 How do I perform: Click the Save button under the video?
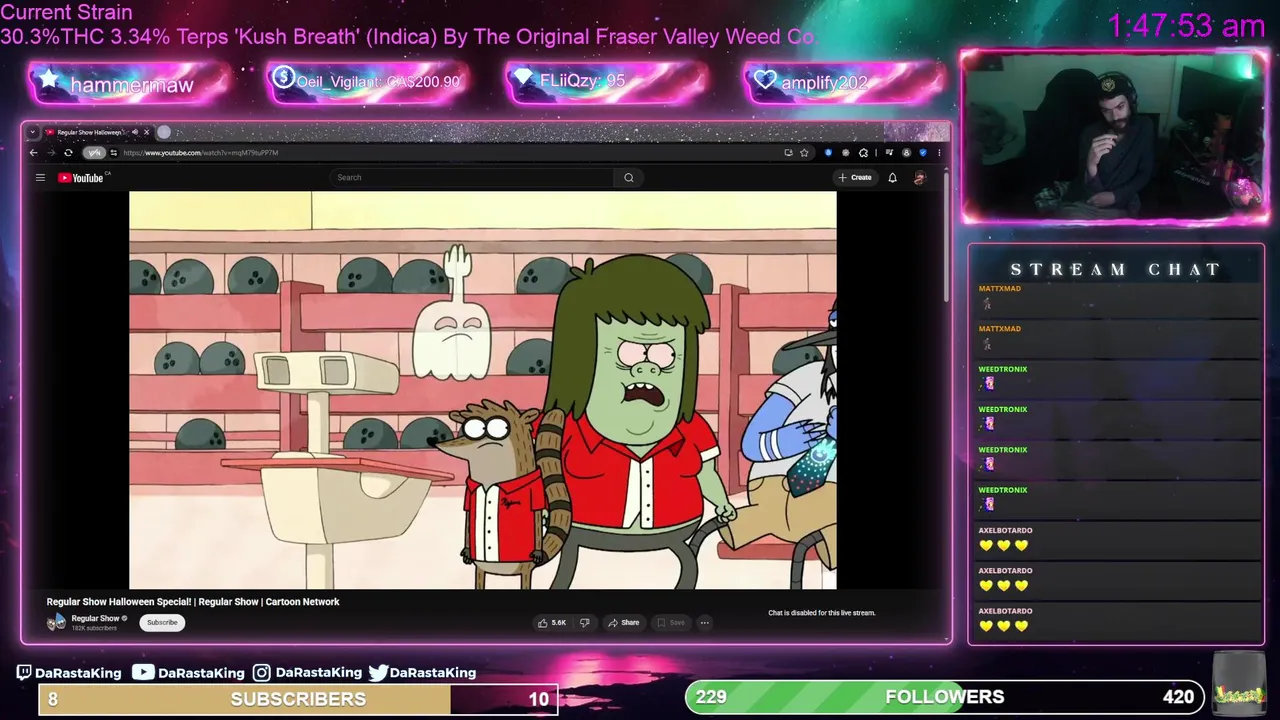[x=671, y=623]
